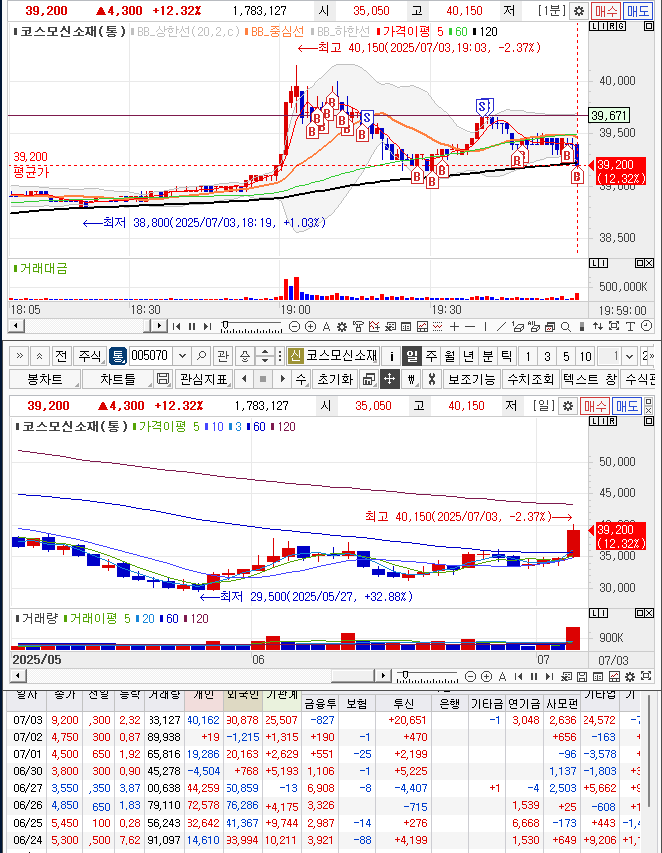Click the 매수 buy button in daily chart header
Screen dimensions: 662x853
point(595,406)
